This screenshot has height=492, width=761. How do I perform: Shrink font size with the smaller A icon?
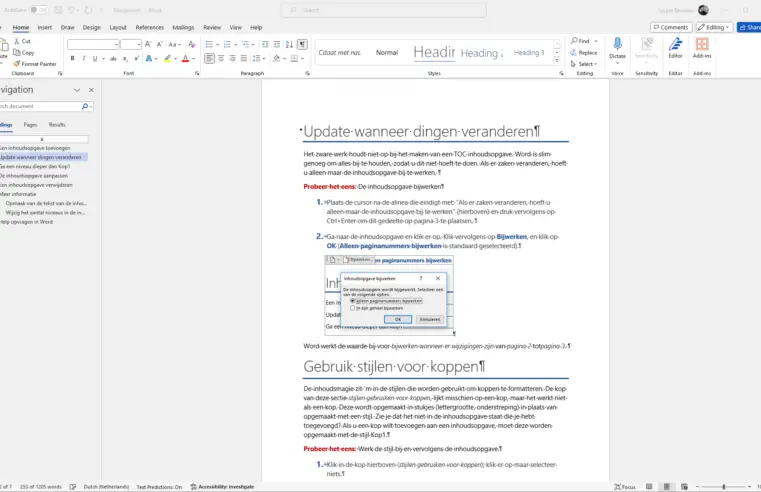click(160, 44)
